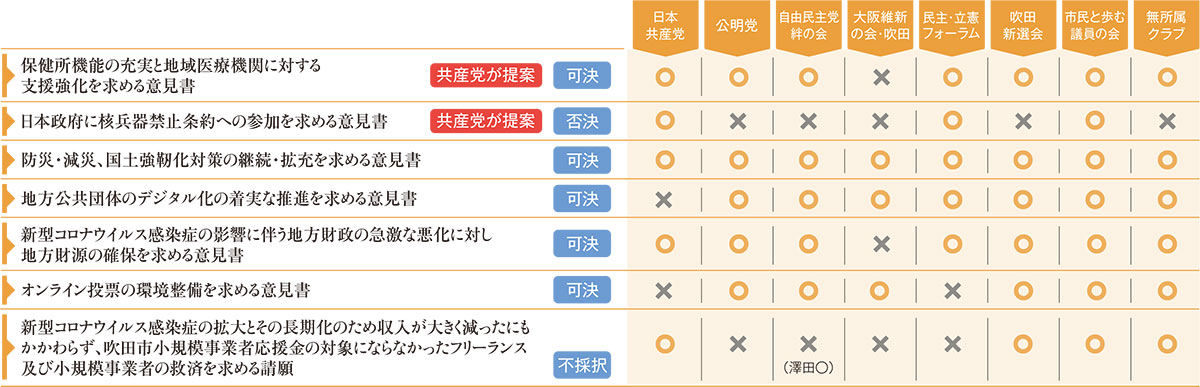Click the 自由民主党 絆の会 header
The image size is (1200, 387).
point(808,25)
